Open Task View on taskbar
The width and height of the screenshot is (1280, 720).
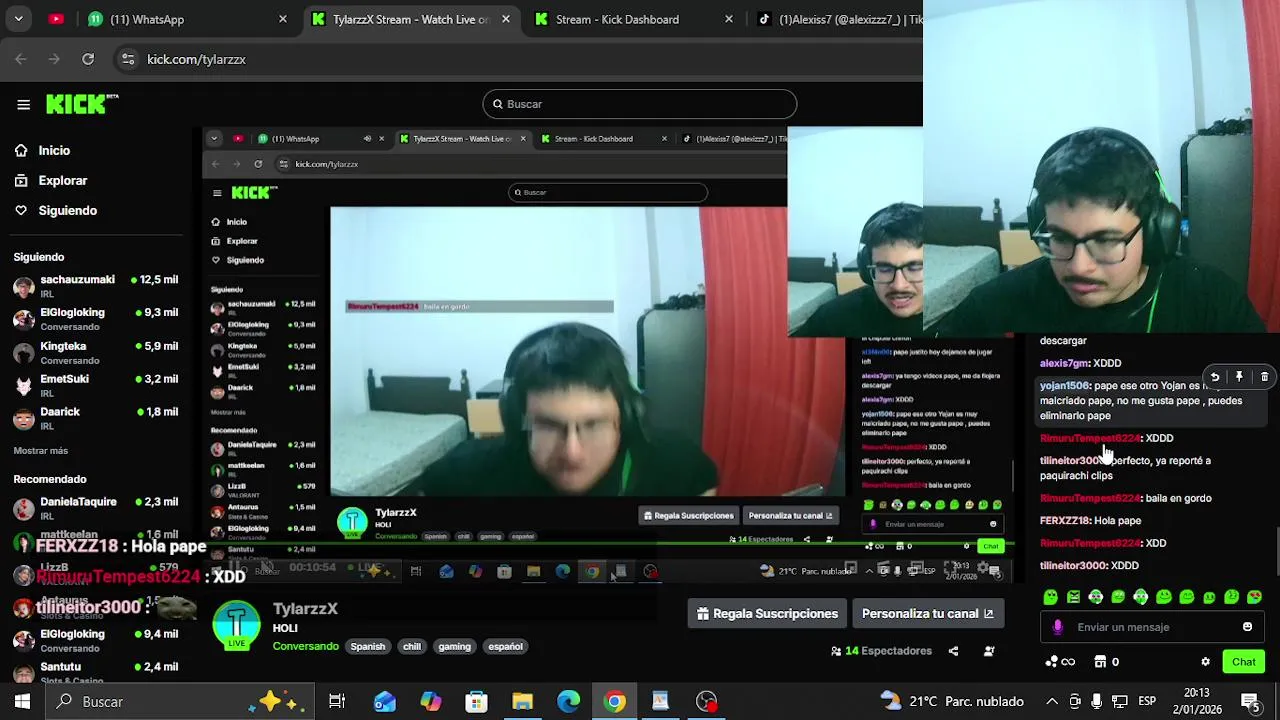[x=337, y=701]
